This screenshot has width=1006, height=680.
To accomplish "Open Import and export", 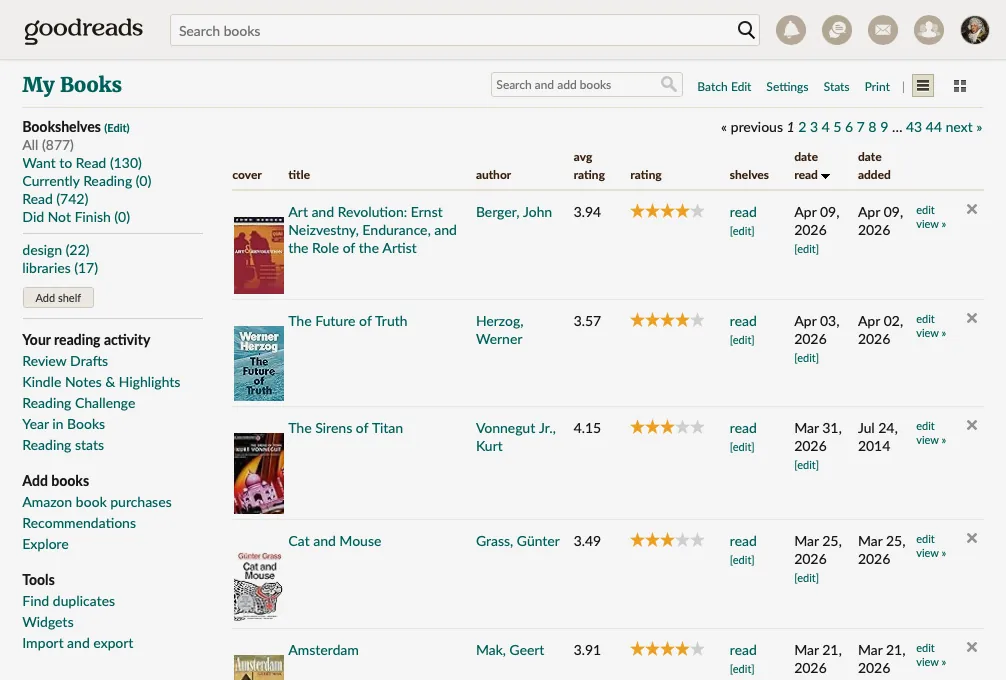I will pos(78,643).
